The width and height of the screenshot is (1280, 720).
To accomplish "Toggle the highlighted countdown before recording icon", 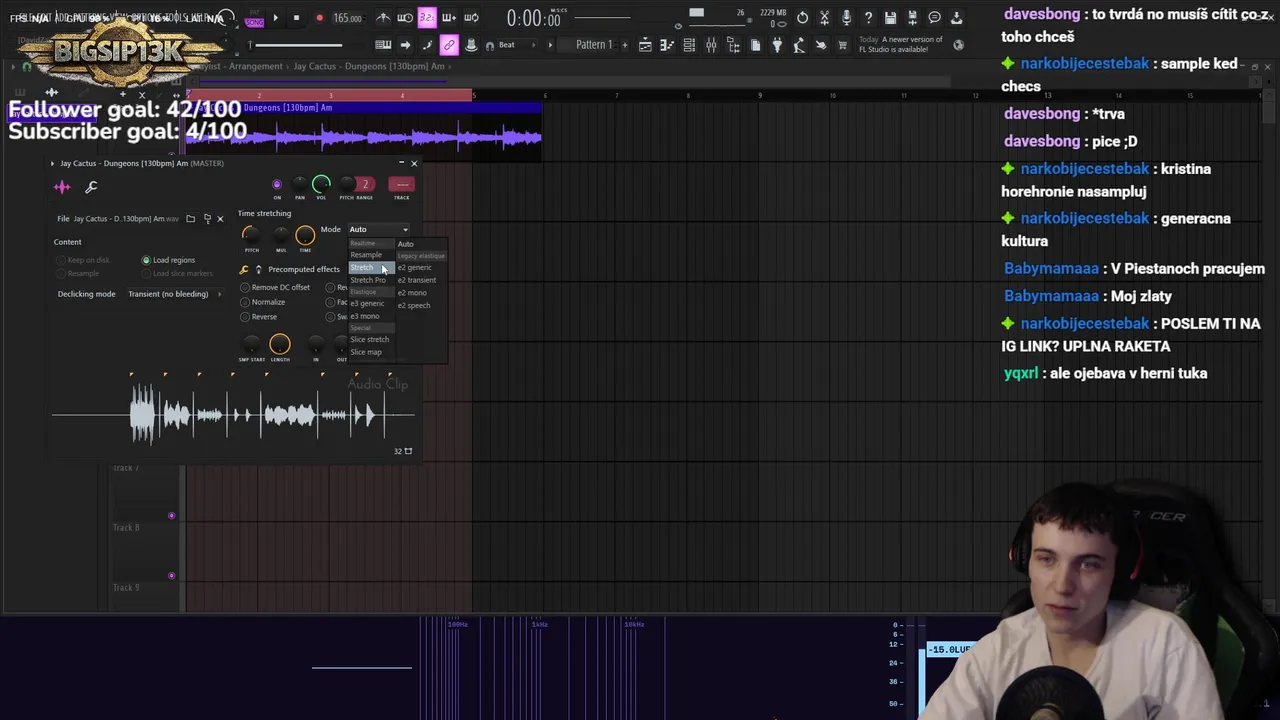I will [x=427, y=17].
